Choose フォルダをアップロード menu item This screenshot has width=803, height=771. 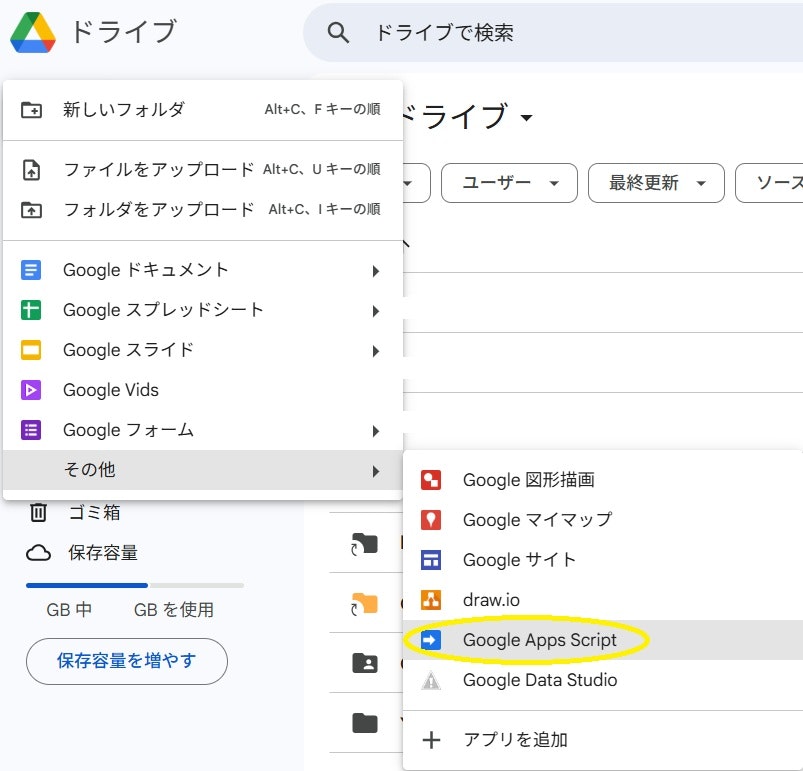[203, 209]
